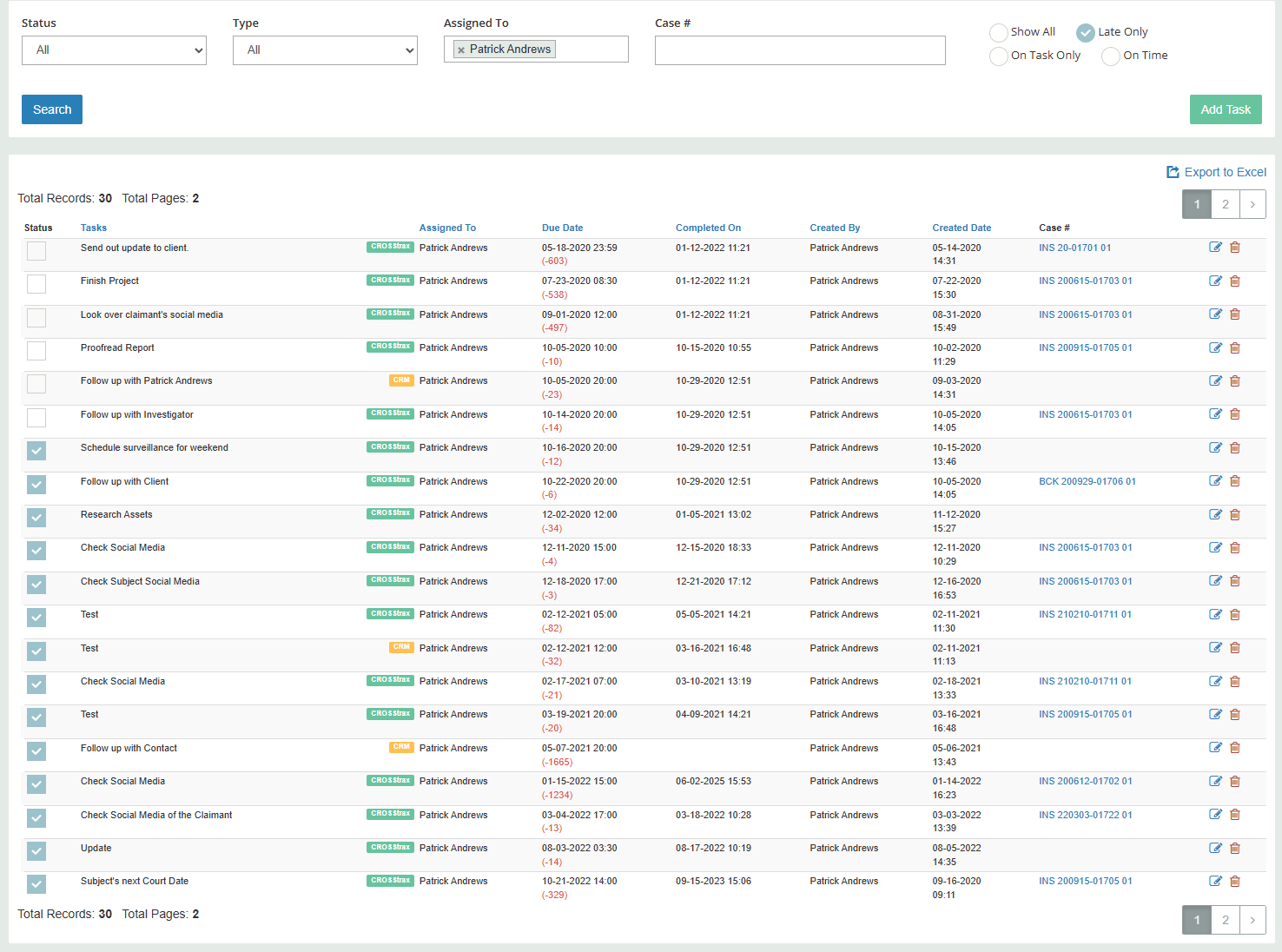Go to next page using bottom arrow

pyautogui.click(x=1252, y=920)
